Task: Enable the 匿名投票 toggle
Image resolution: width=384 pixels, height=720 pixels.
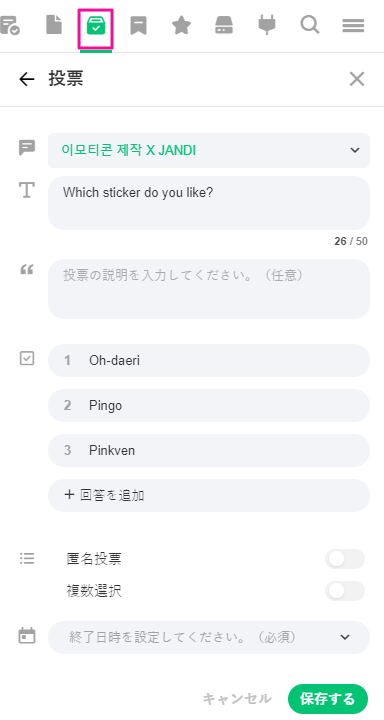Action: click(344, 559)
